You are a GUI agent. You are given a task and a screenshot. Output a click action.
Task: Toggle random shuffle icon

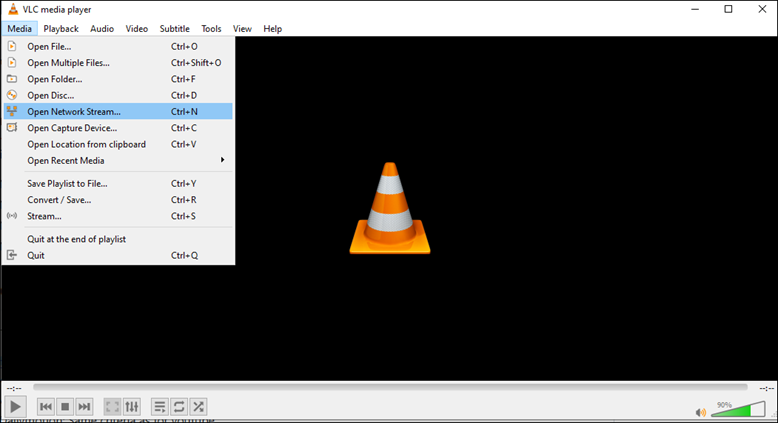point(198,407)
